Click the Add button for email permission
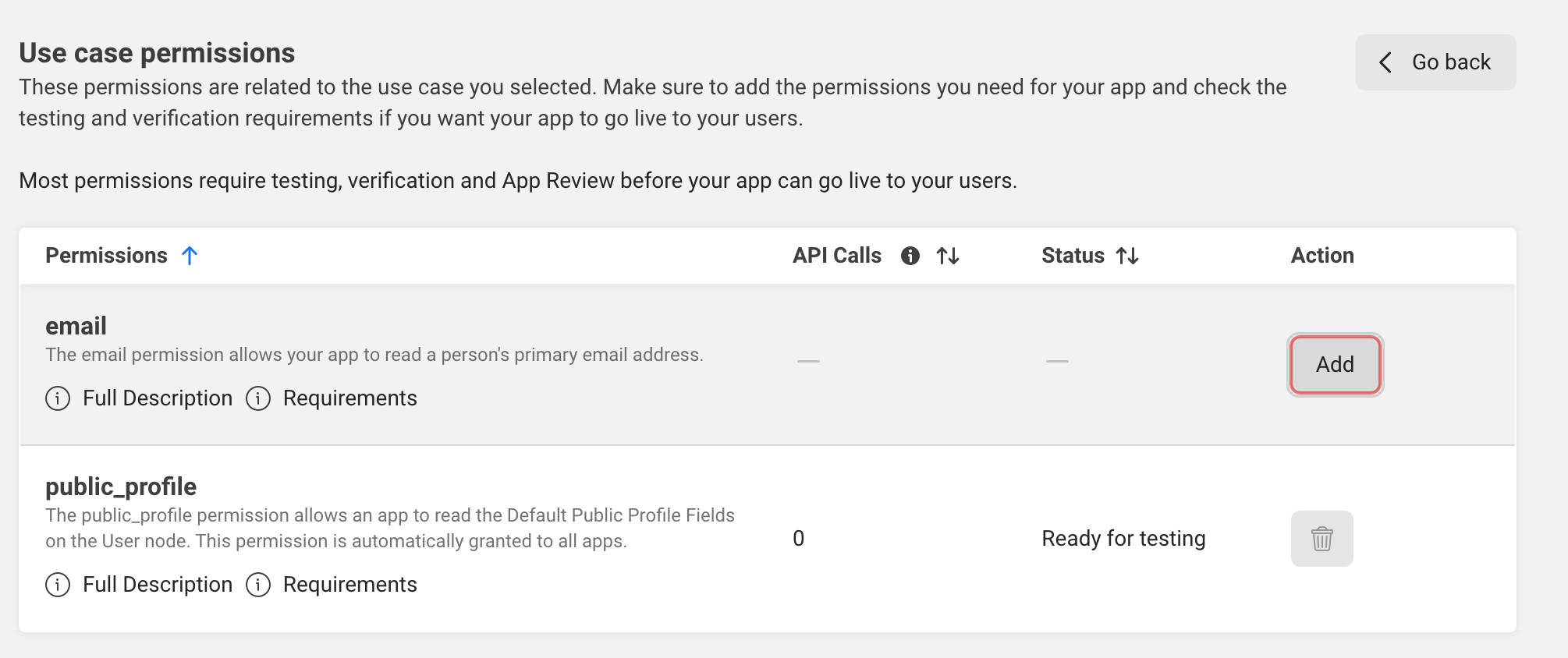 [x=1335, y=364]
